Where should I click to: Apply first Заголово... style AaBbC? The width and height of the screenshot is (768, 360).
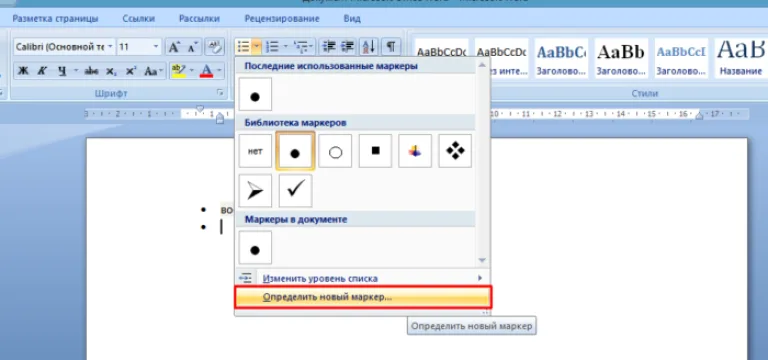(x=561, y=58)
